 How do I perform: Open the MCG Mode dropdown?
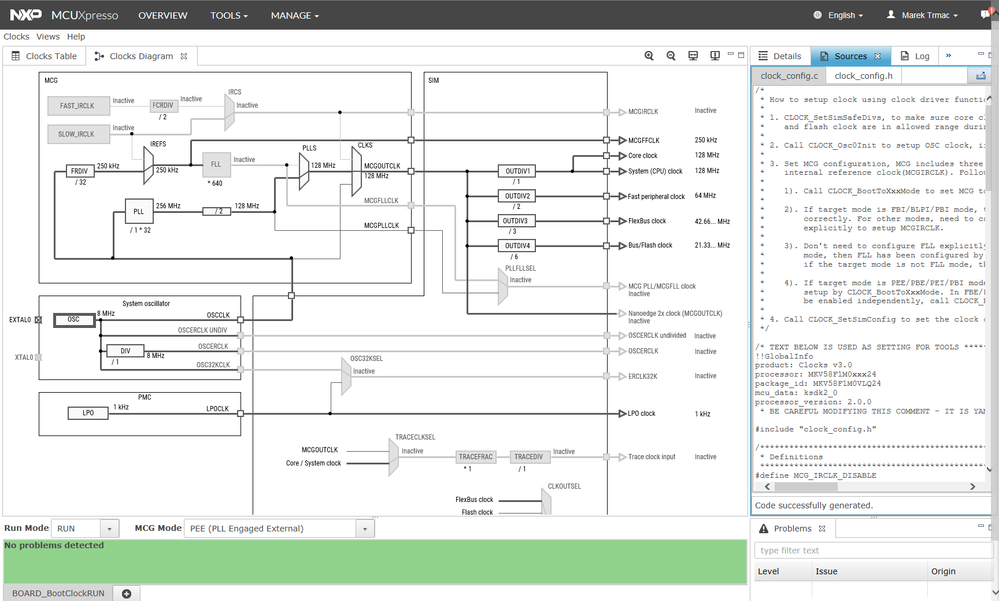(365, 528)
